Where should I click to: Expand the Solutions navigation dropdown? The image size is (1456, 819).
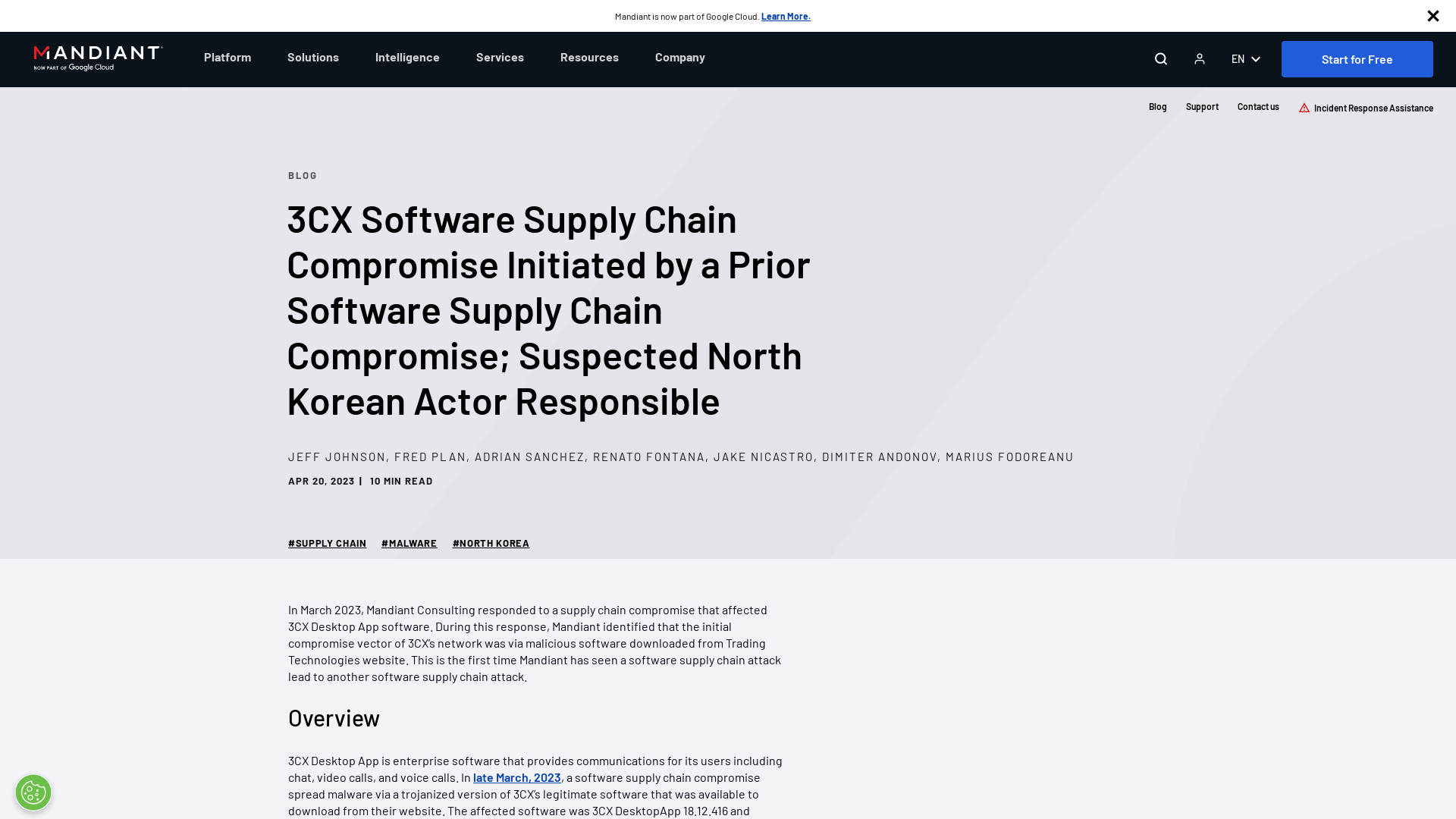click(x=312, y=57)
